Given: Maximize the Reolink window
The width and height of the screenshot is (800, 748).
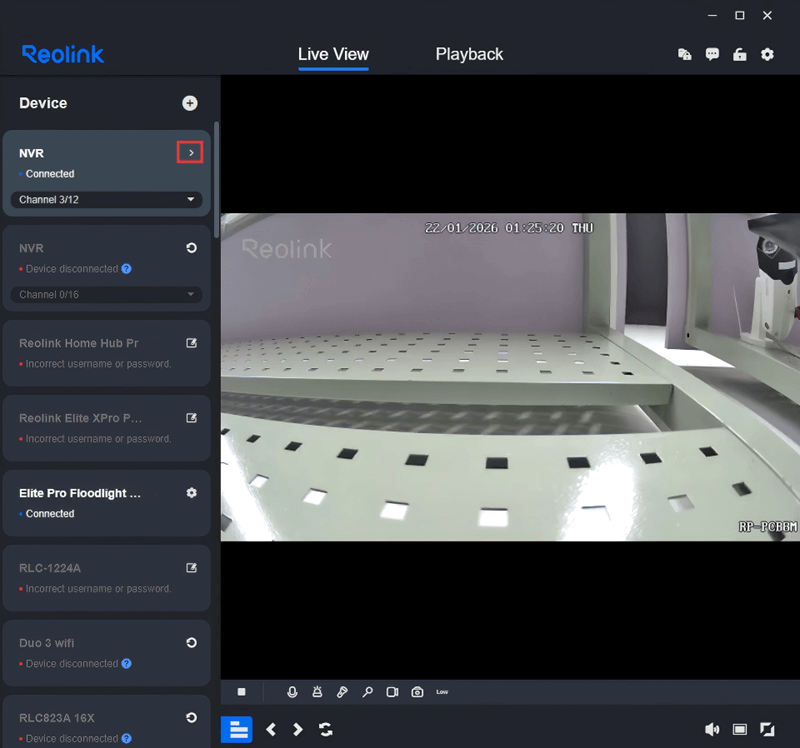Looking at the screenshot, I should click(x=740, y=16).
